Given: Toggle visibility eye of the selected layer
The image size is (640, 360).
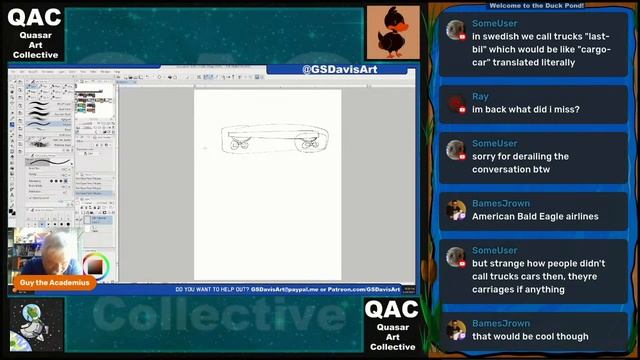Looking at the screenshot, I should [x=77, y=220].
